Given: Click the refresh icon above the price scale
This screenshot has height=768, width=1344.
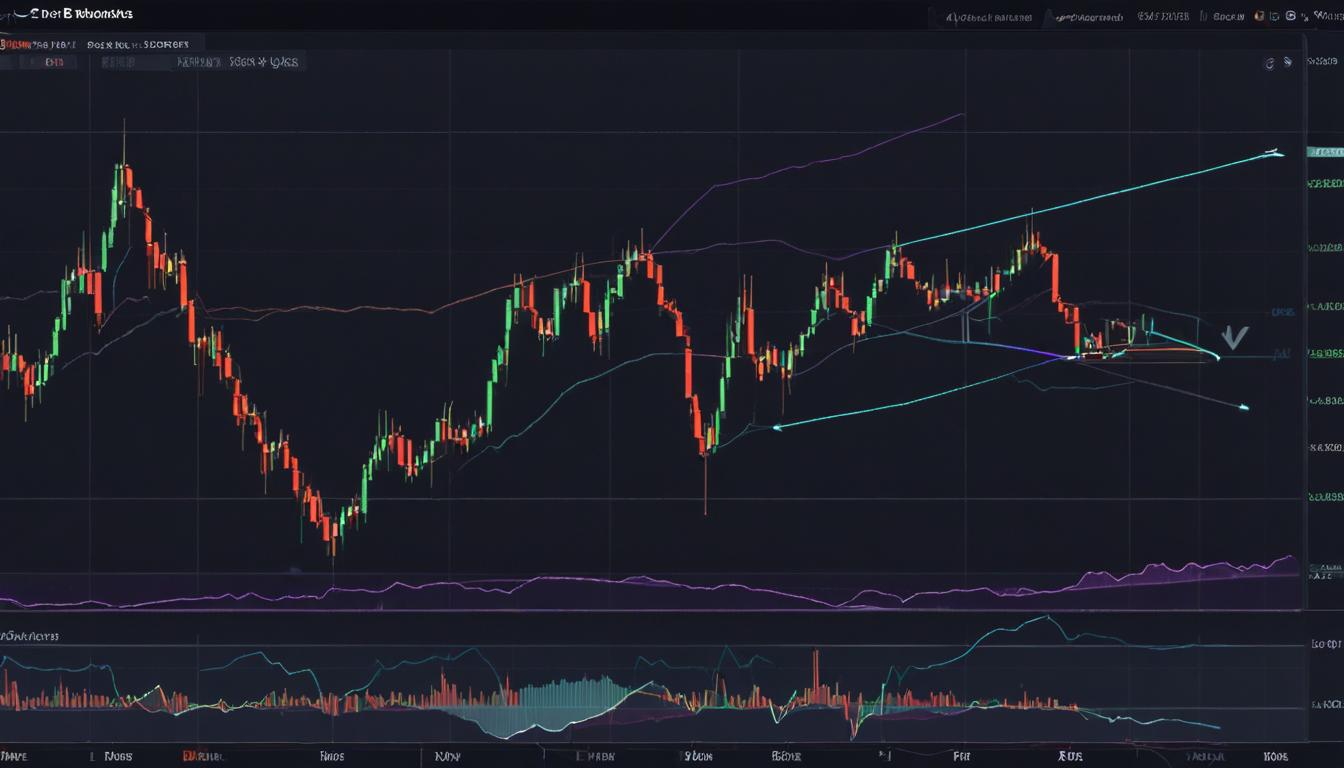Looking at the screenshot, I should click(x=1268, y=62).
